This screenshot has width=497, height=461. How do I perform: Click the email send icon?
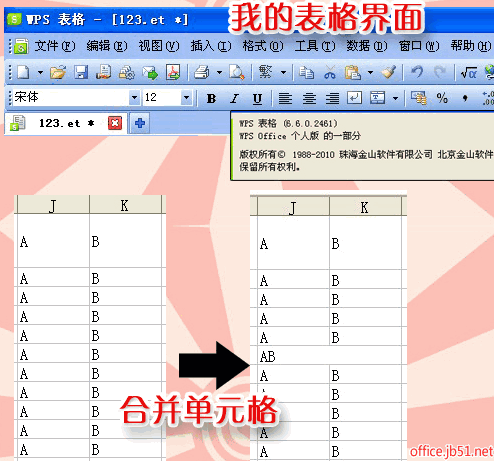coord(150,72)
